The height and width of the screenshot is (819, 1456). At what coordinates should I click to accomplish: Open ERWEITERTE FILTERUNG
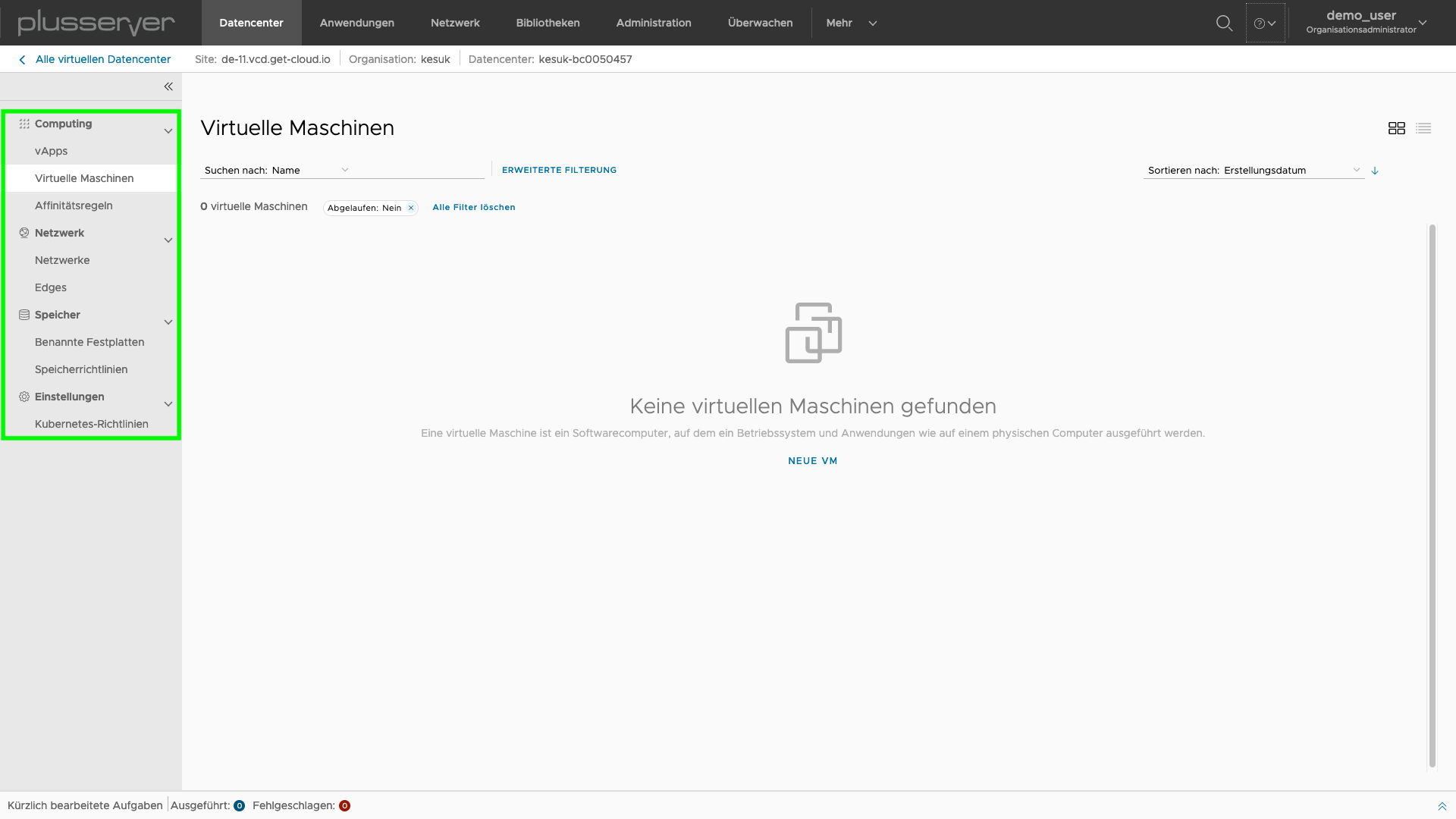(560, 170)
